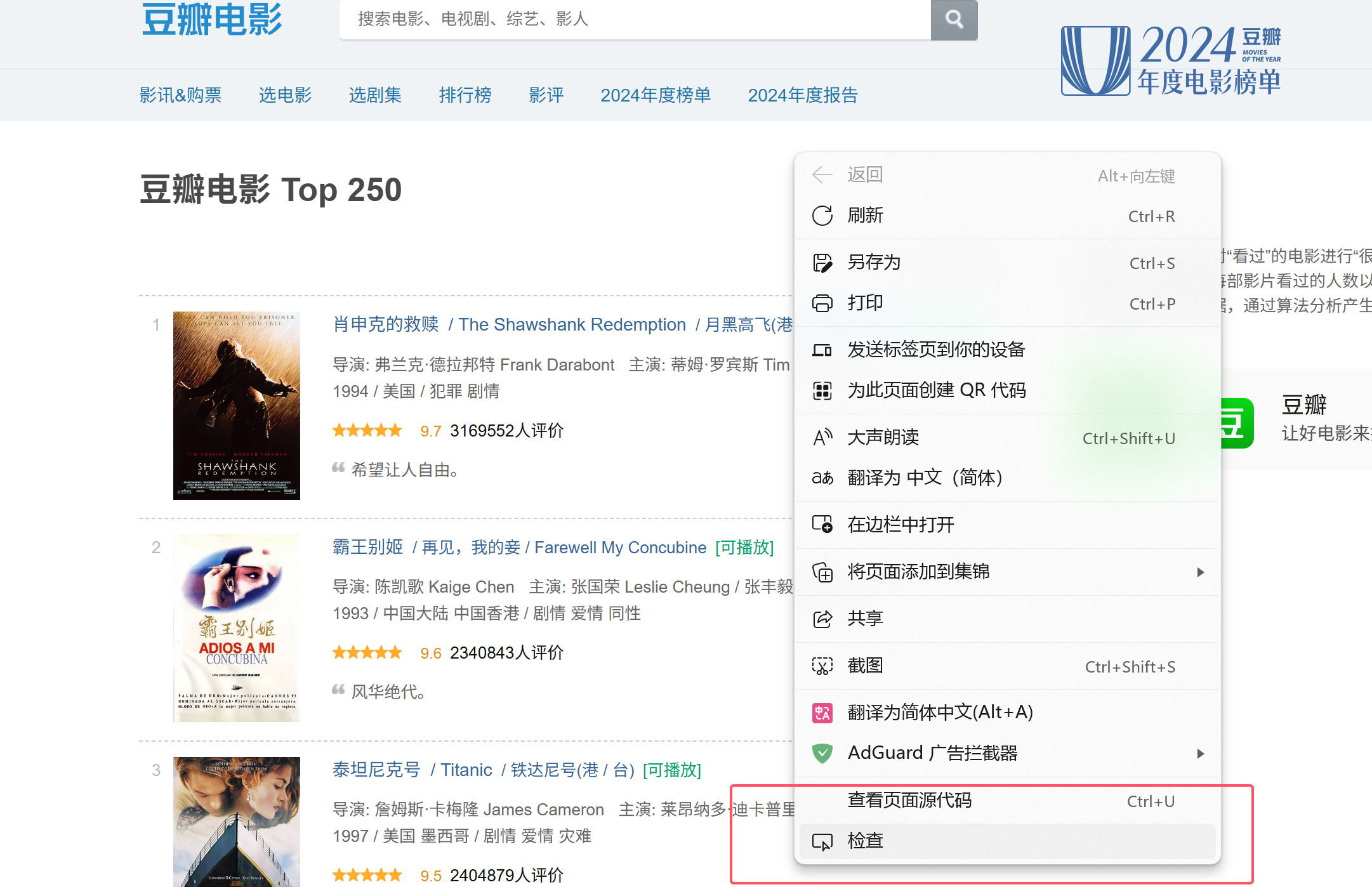Focus the movie search input field
The image size is (1372, 887).
point(635,20)
